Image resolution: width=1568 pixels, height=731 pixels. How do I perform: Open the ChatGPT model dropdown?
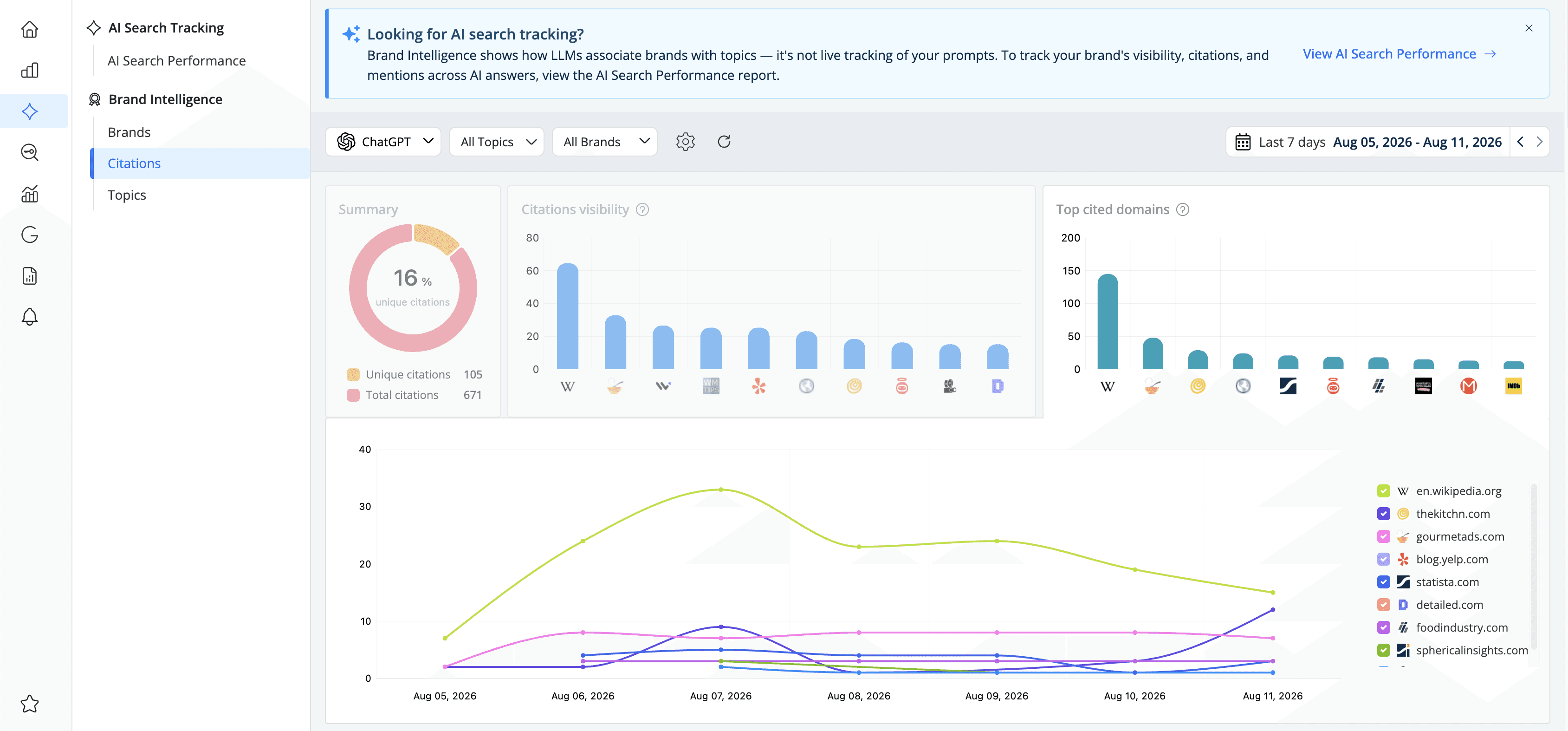pos(383,142)
